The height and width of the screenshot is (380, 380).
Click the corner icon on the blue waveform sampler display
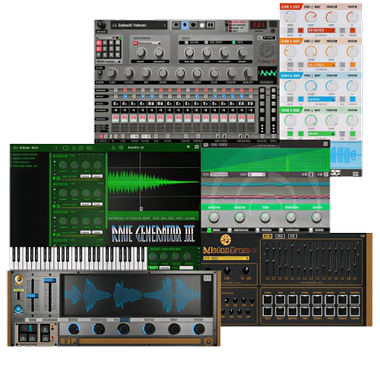(x=207, y=278)
